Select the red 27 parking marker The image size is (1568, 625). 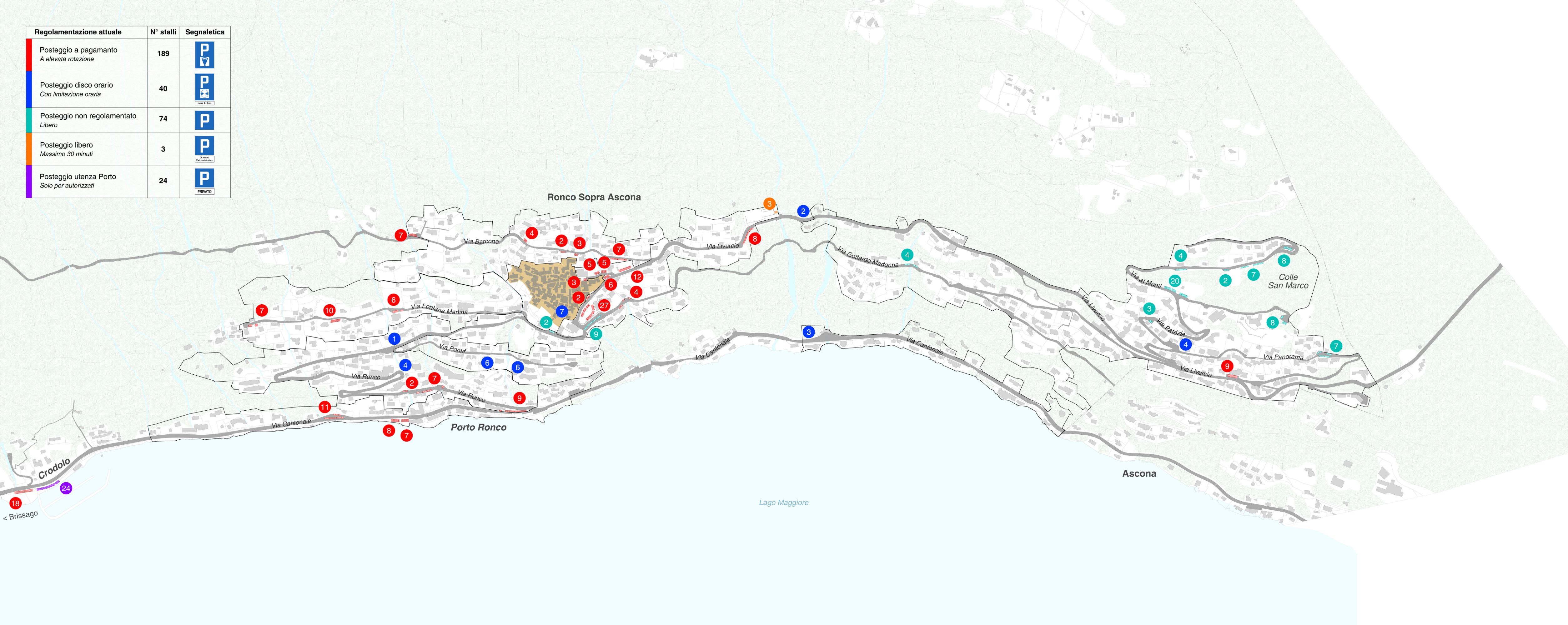604,306
